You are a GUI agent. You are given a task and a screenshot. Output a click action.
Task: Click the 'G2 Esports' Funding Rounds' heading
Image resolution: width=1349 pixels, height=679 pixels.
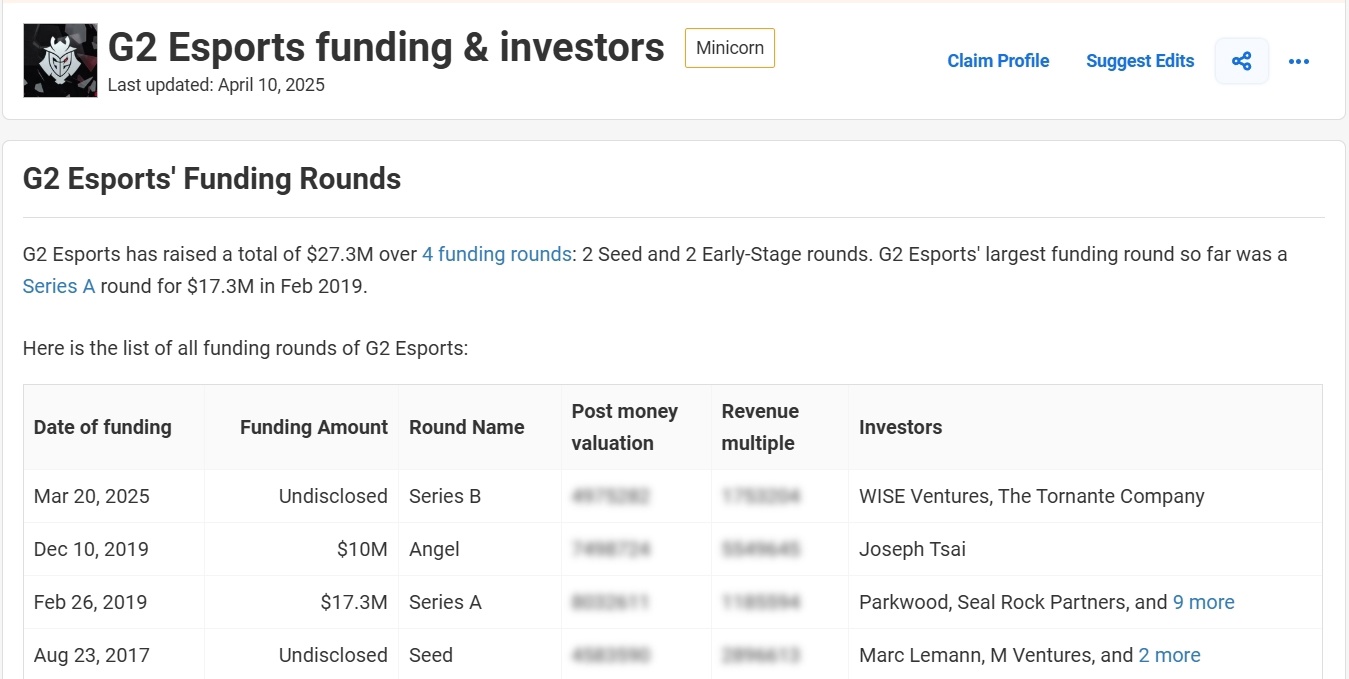[212, 179]
